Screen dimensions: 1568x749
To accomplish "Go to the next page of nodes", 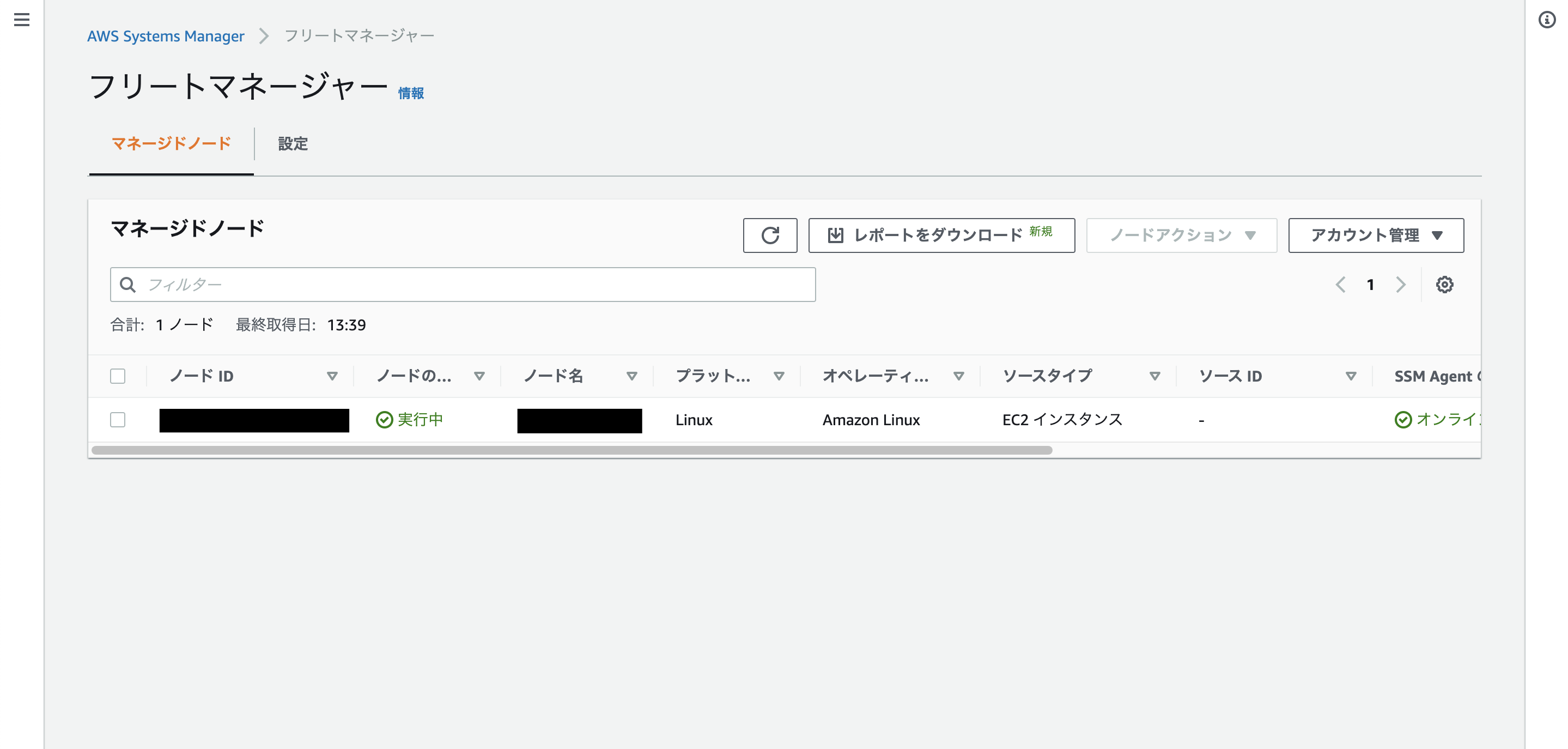I will coord(1401,285).
